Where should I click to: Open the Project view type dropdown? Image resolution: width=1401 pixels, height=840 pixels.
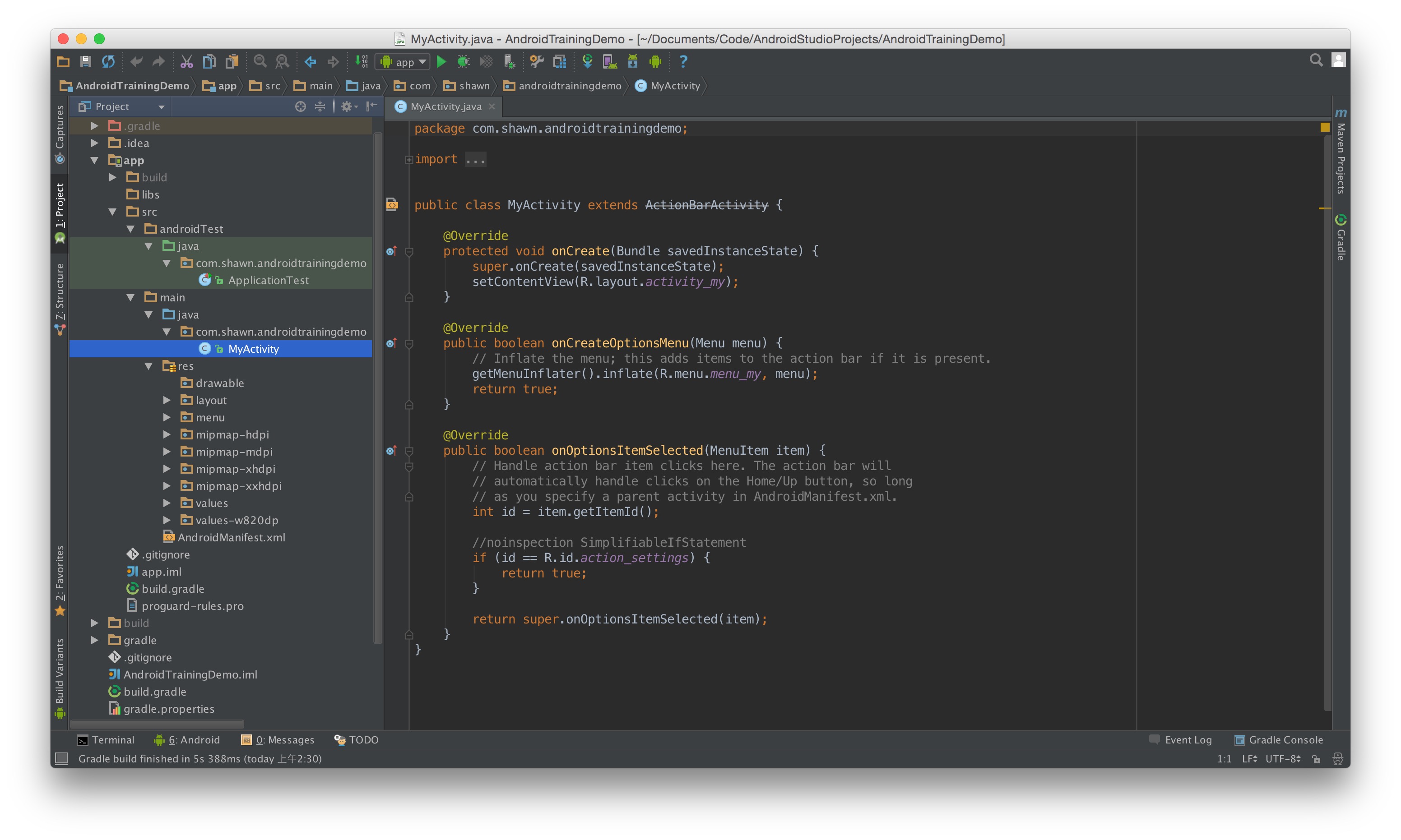click(x=122, y=106)
